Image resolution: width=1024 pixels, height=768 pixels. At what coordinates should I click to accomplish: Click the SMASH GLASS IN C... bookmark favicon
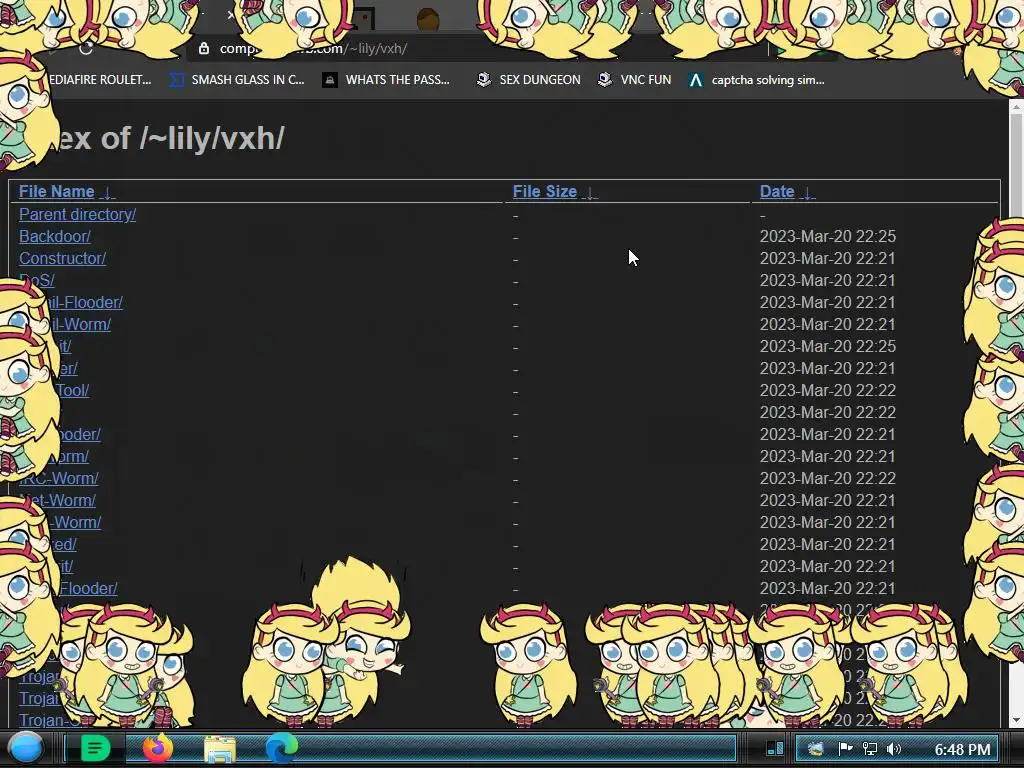(x=176, y=80)
